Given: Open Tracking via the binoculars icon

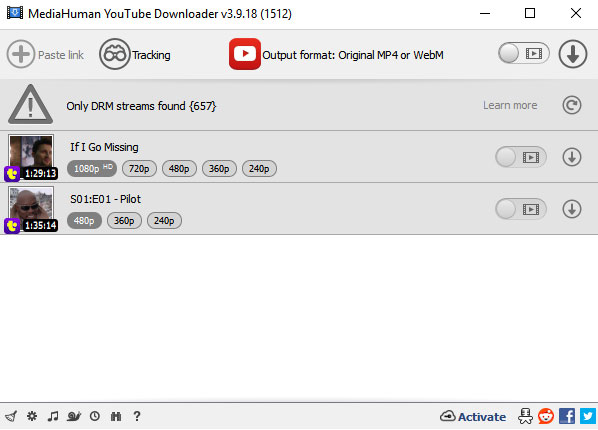Looking at the screenshot, I should 114,54.
